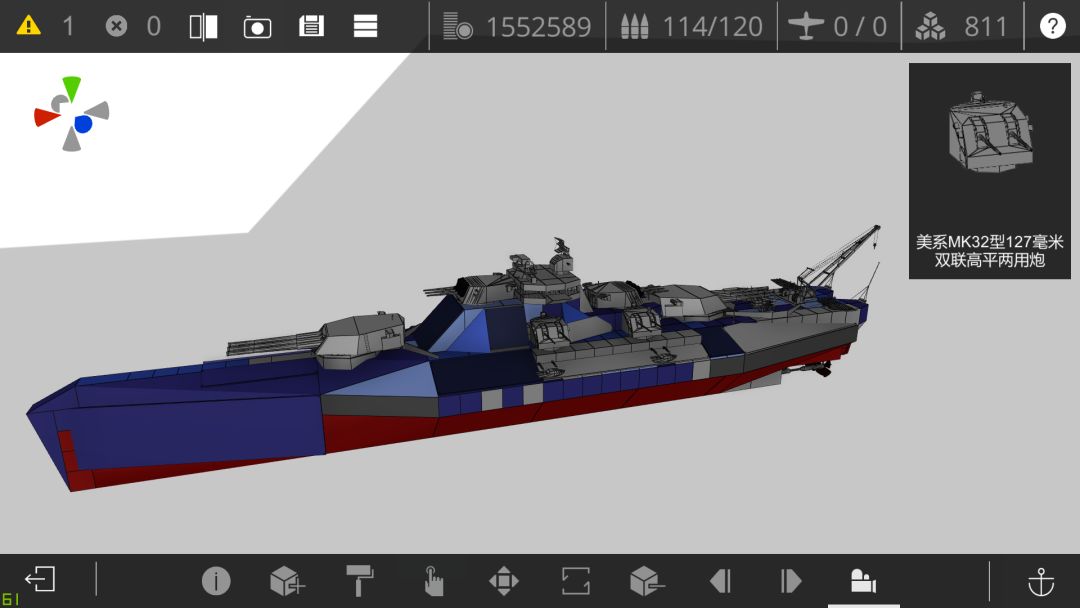Open the help question mark button
This screenshot has width=1080, height=608.
1052,26
